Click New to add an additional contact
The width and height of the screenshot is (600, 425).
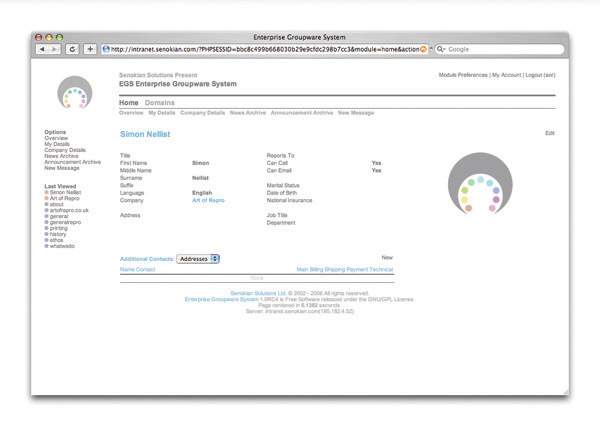coord(387,257)
